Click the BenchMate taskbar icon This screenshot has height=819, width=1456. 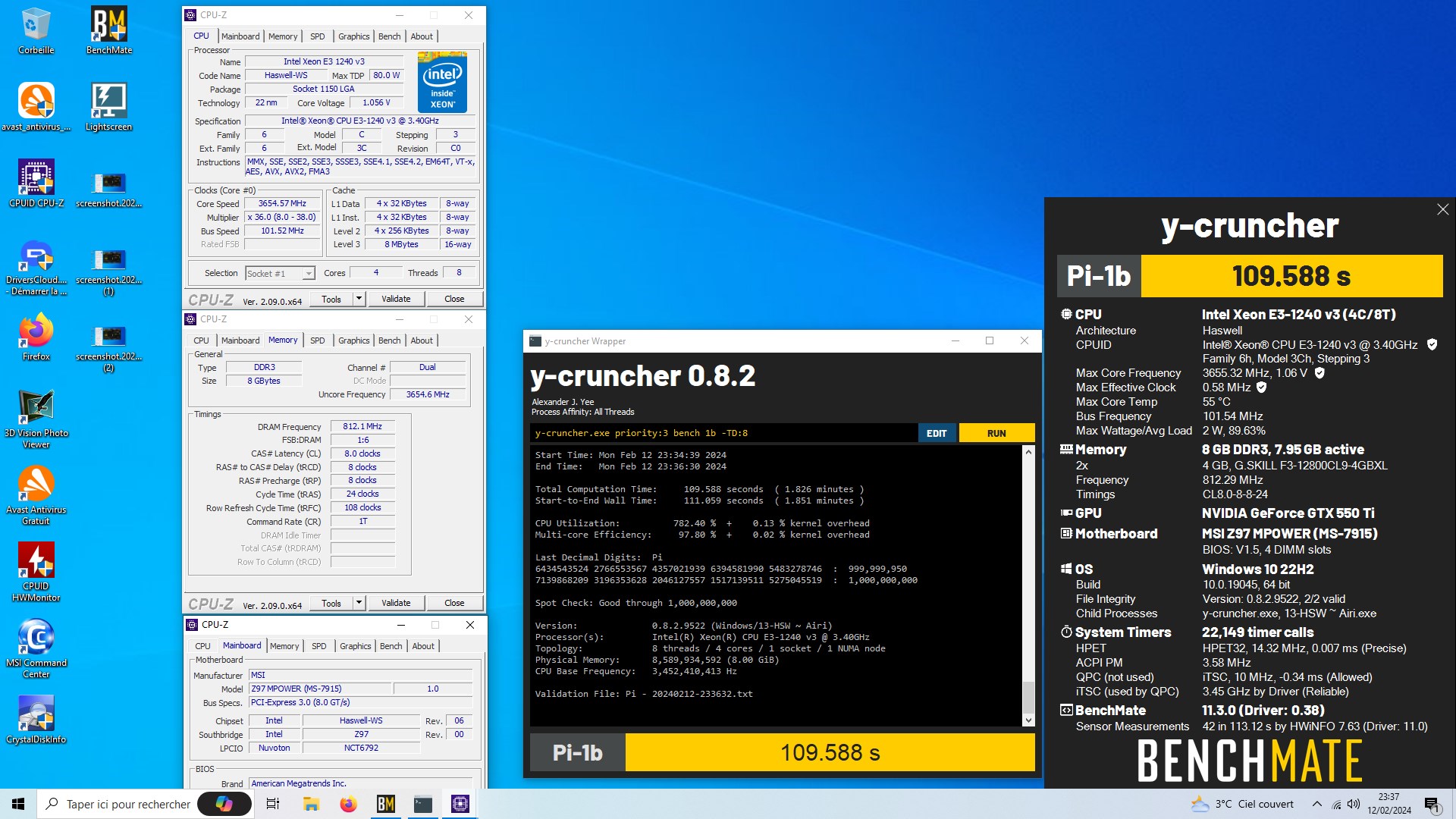click(x=386, y=804)
